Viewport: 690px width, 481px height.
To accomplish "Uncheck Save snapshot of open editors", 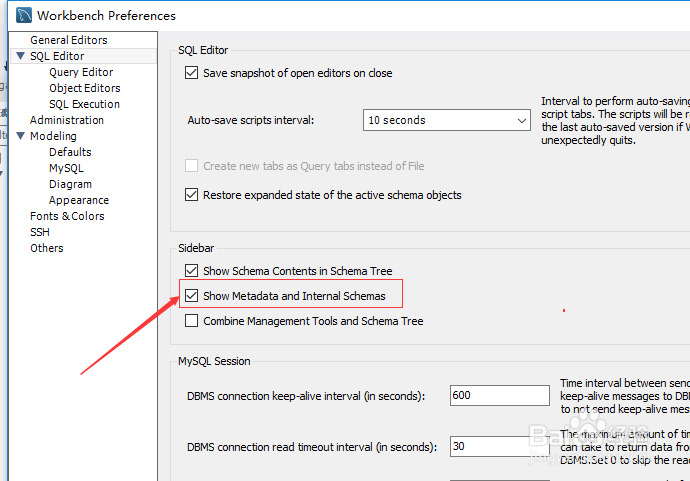I will click(191, 73).
